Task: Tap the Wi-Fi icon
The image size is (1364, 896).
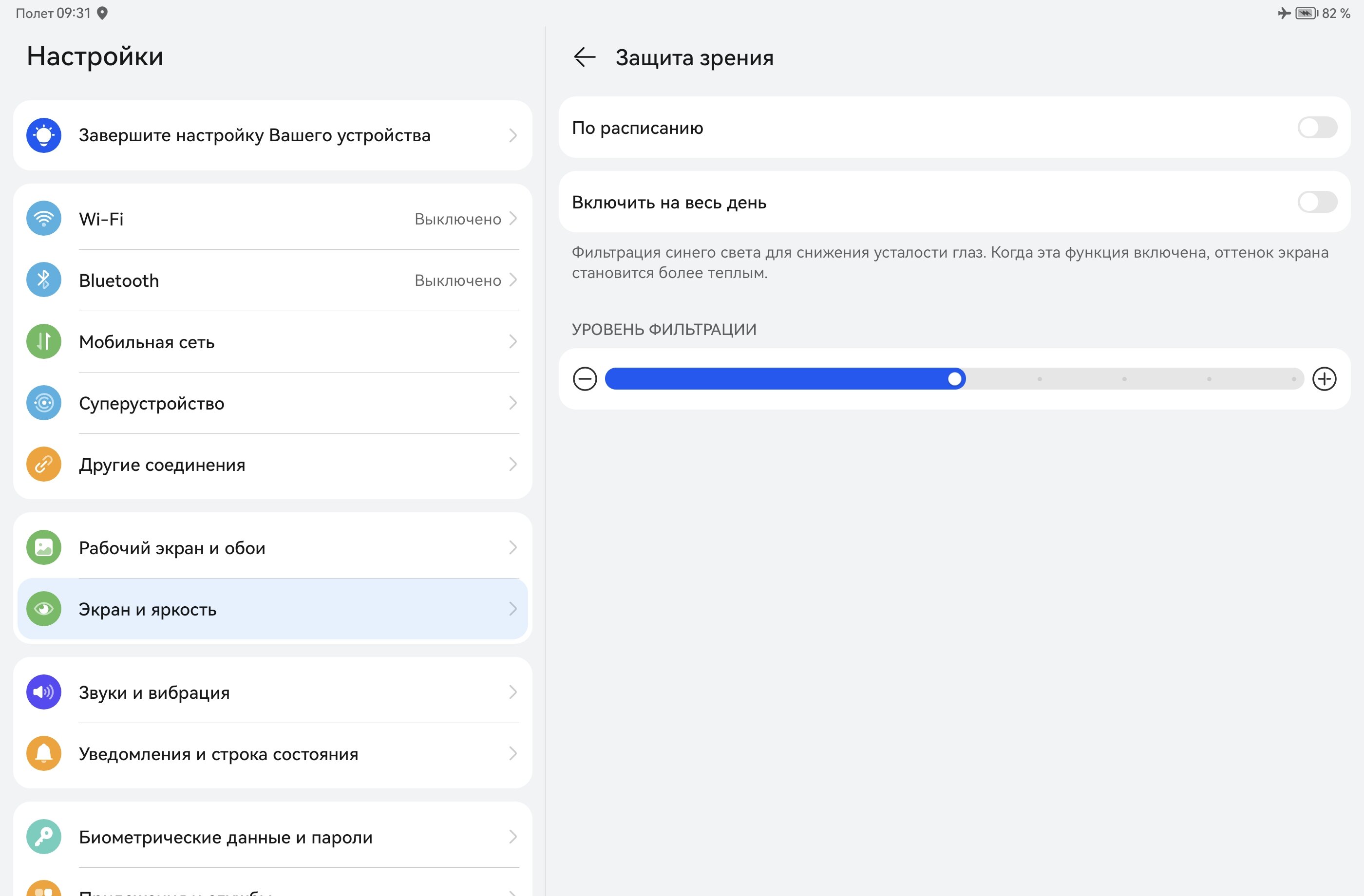Action: tap(43, 218)
